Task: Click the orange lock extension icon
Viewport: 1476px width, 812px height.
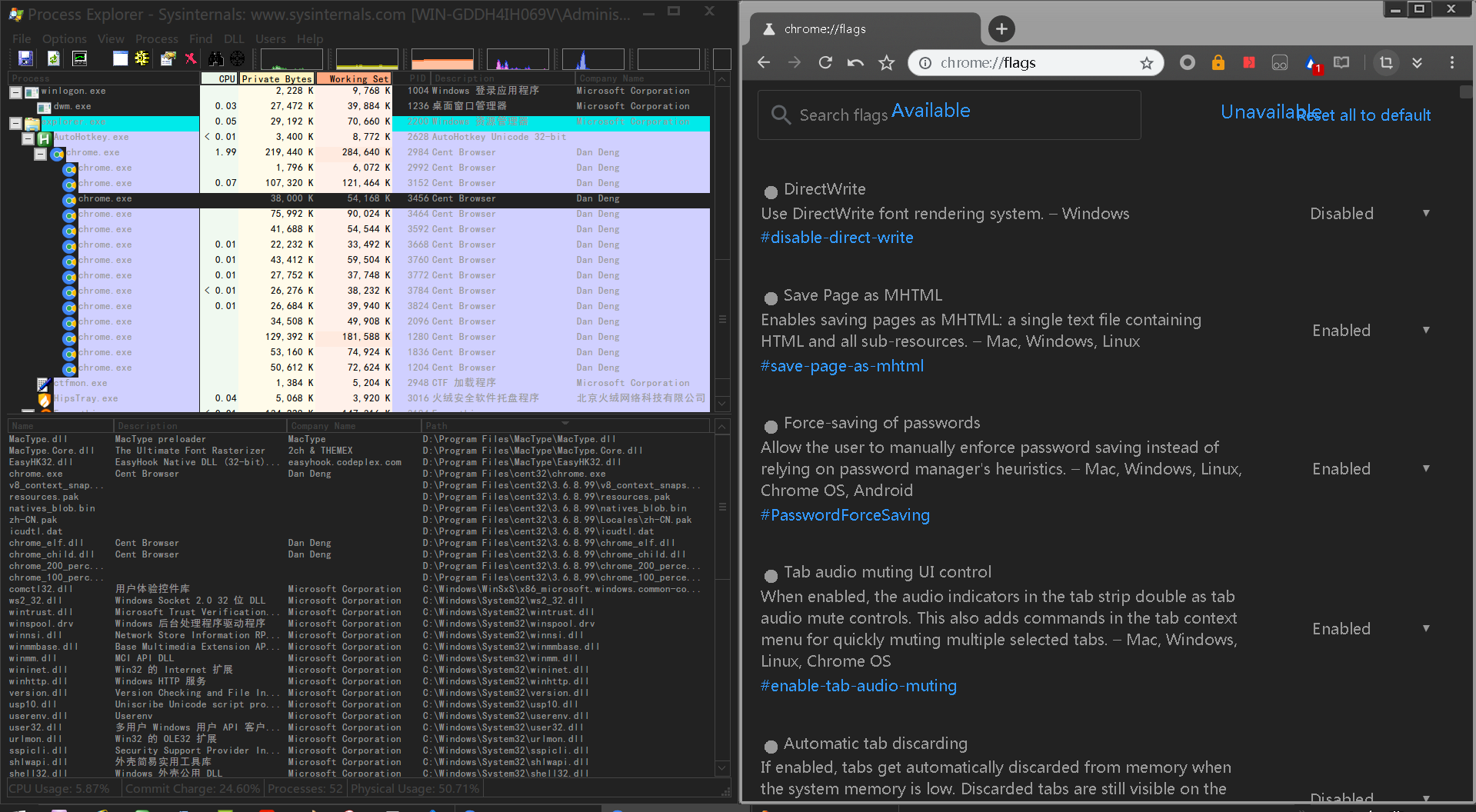Action: [1218, 63]
